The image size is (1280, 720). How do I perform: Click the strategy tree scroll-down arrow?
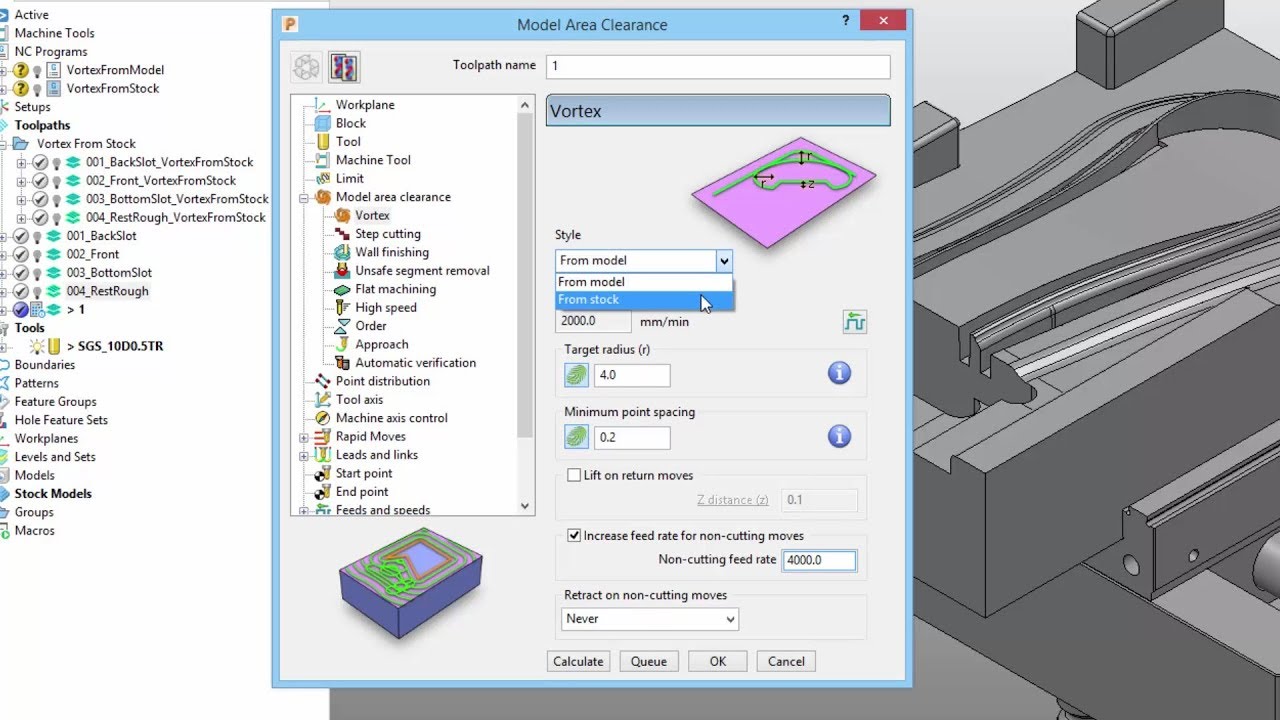pyautogui.click(x=525, y=506)
